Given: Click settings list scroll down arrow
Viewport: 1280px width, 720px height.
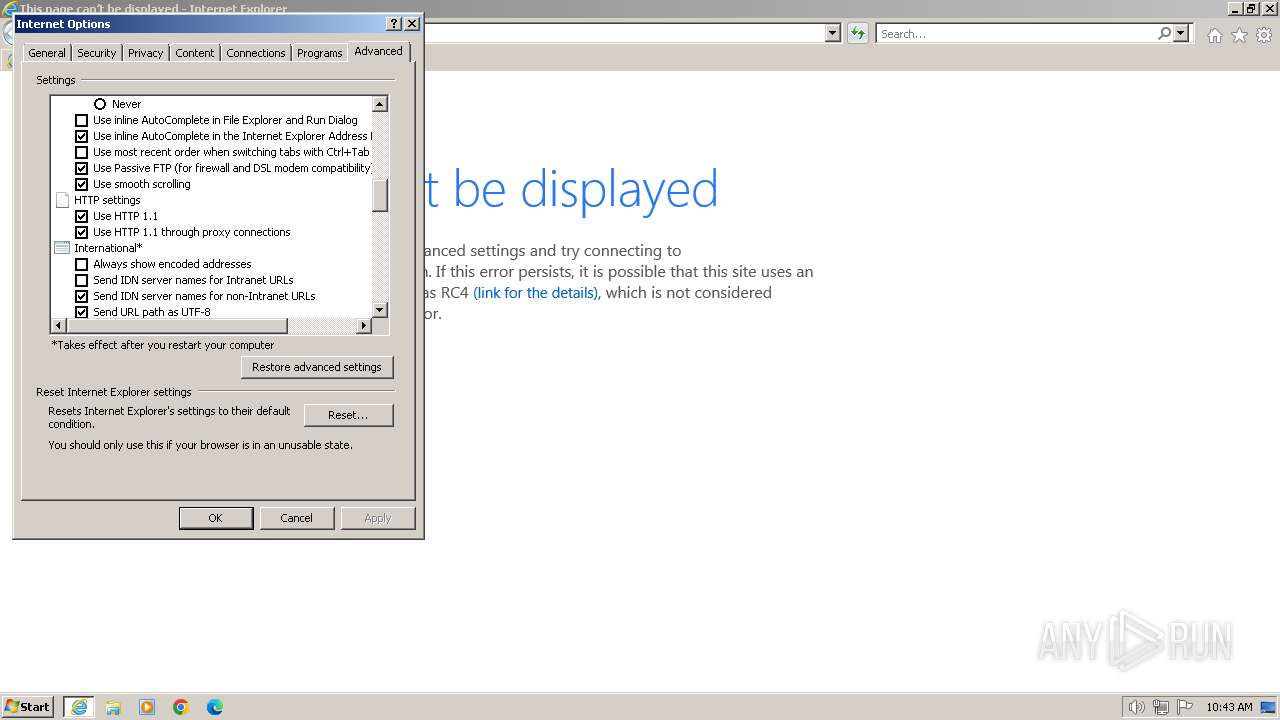Looking at the screenshot, I should click(x=380, y=310).
